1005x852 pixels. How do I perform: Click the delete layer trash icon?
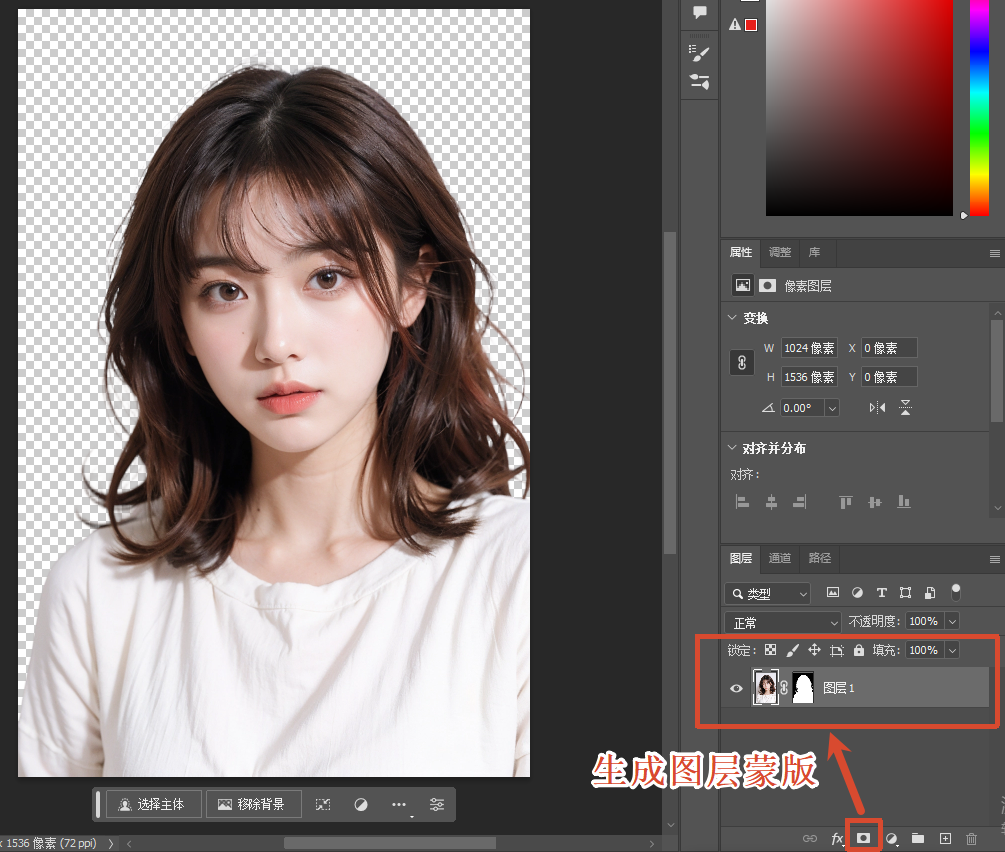click(971, 838)
